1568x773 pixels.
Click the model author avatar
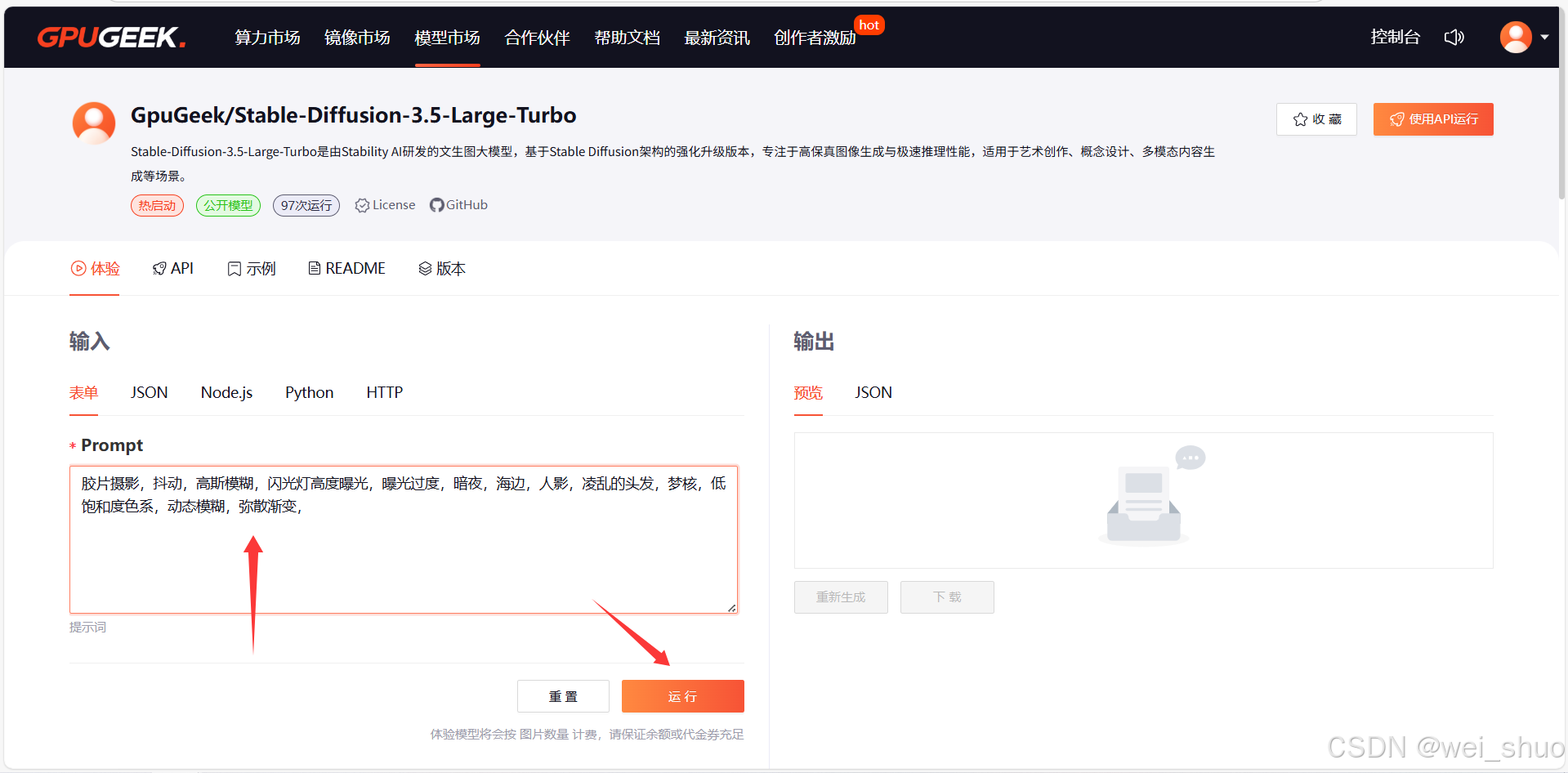click(x=94, y=123)
